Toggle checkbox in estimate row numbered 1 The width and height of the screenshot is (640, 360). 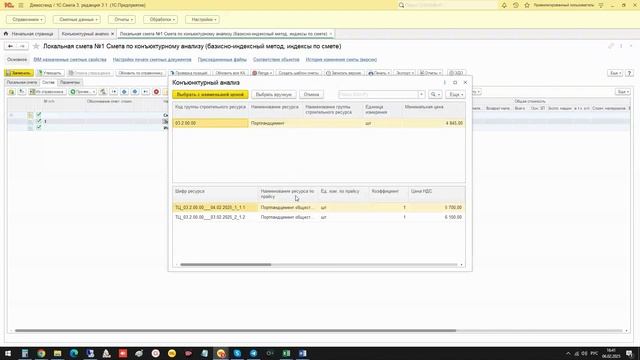click(x=39, y=121)
